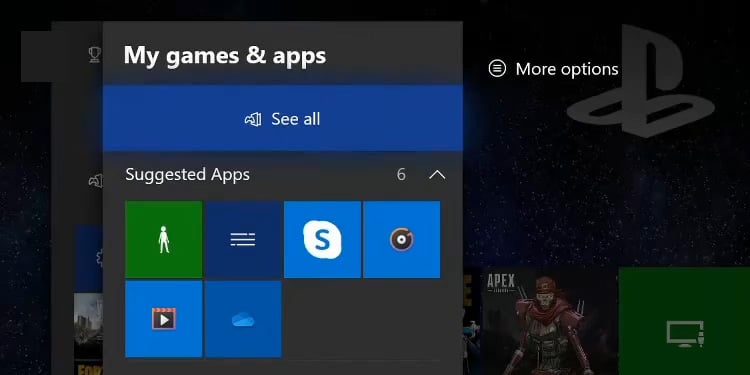
Task: Open the OneDrive cloud app tile
Action: pyautogui.click(x=243, y=319)
